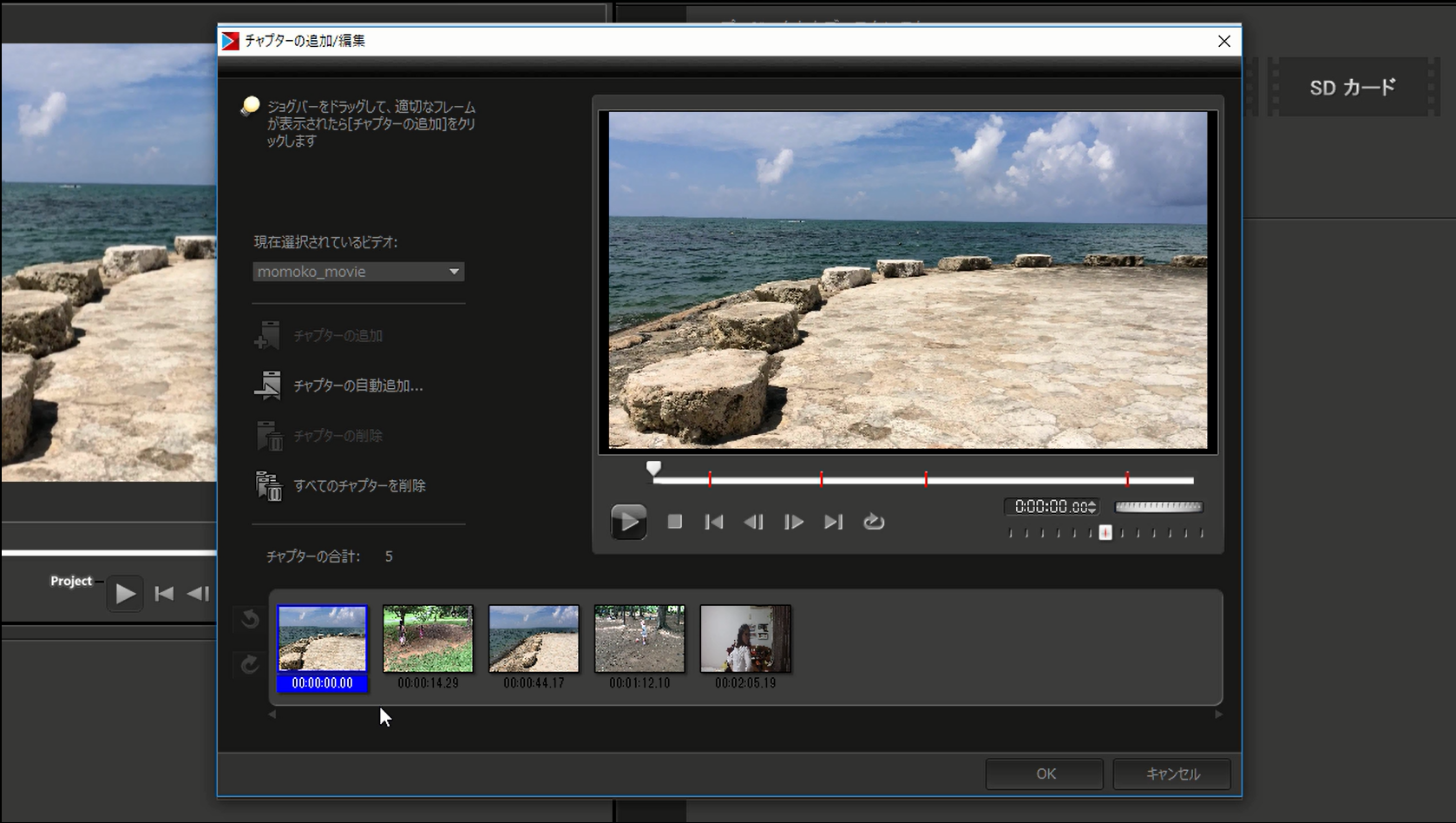Screen dimensions: 1456x823
Task: Jump to the start of the video
Action: pos(714,522)
